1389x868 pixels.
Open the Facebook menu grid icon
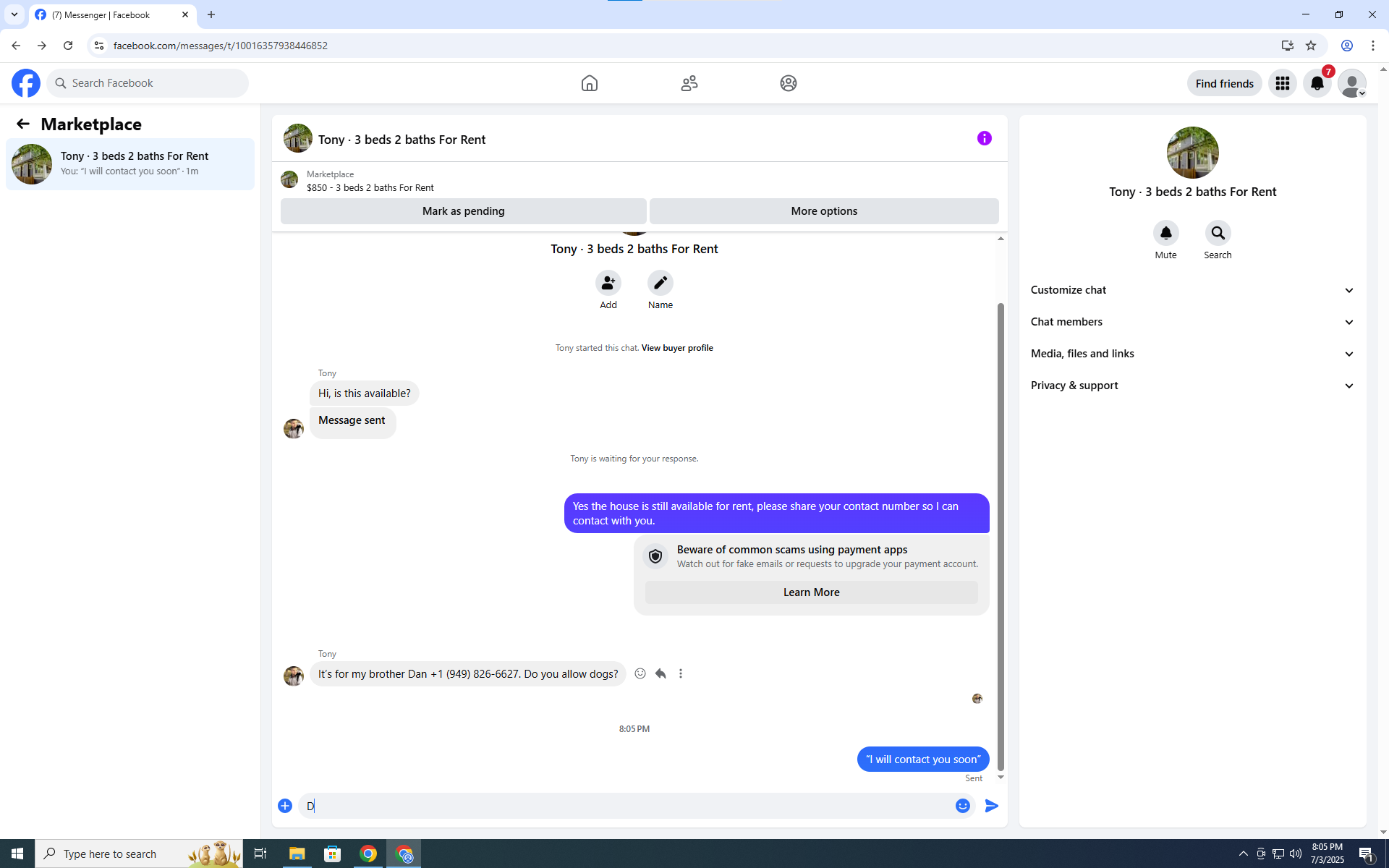[x=1282, y=83]
